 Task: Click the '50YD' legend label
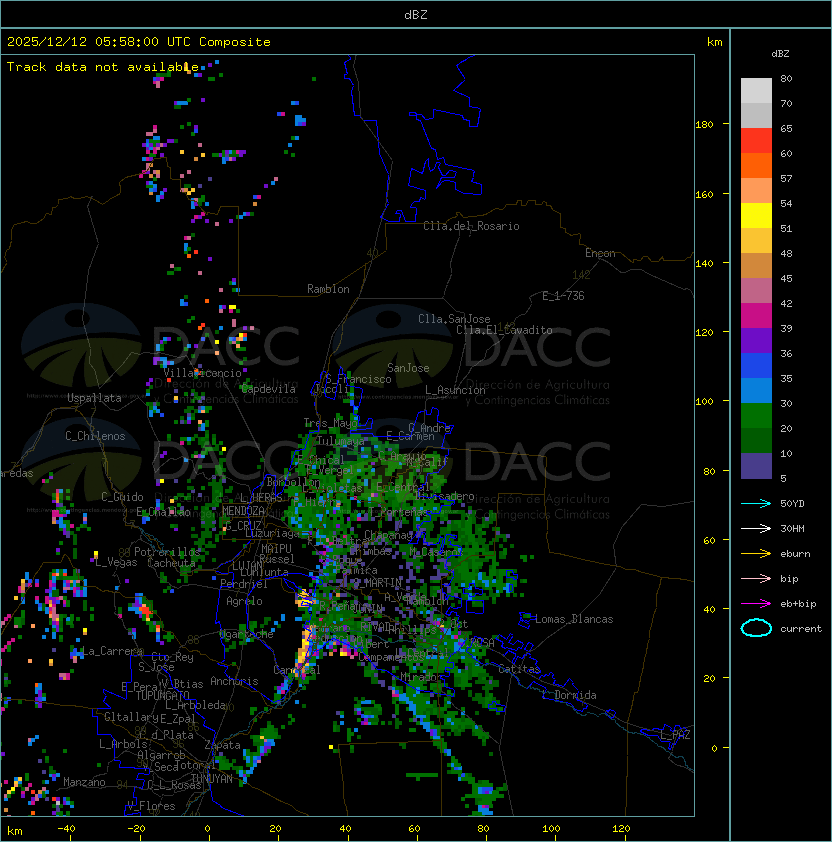coord(792,503)
